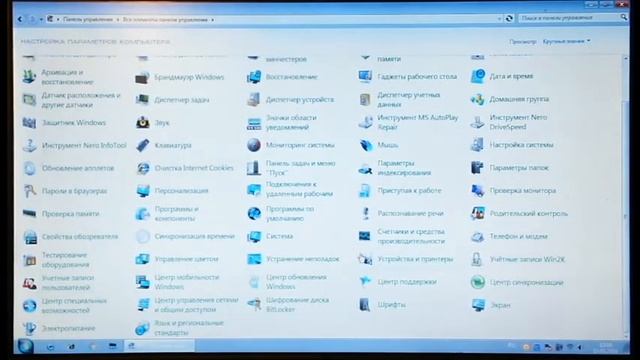The height and width of the screenshot is (360, 640).
Task: Open Инструмент Nero DriveSpeed link
Action: pos(518,122)
